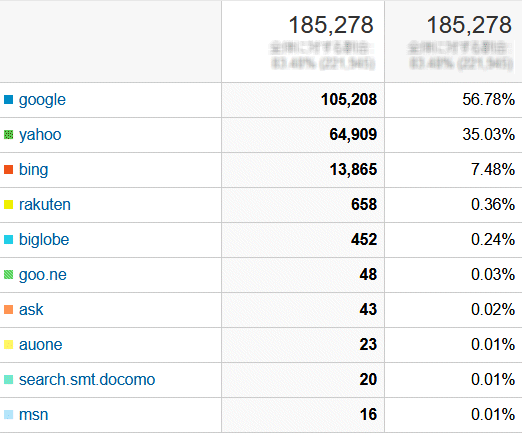The image size is (522, 434).
Task: Click the 0.01% percentage for msn
Action: 493,415
